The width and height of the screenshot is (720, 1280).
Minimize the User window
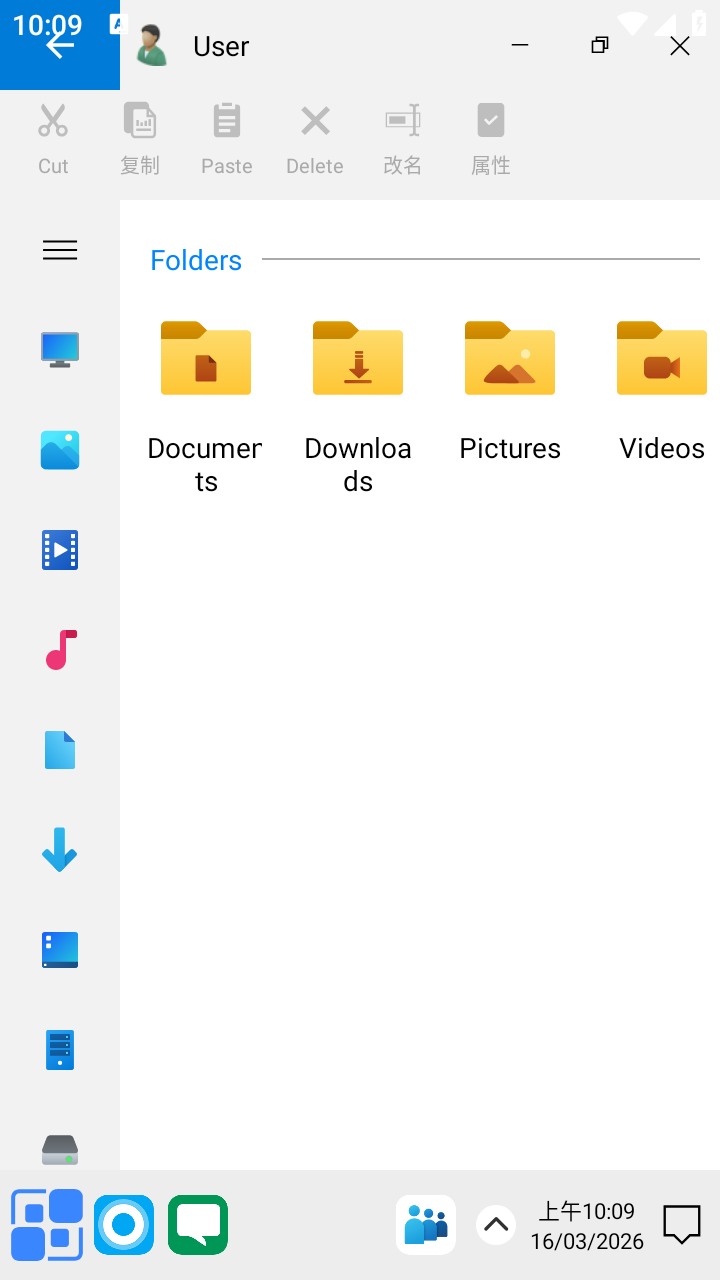coord(519,45)
